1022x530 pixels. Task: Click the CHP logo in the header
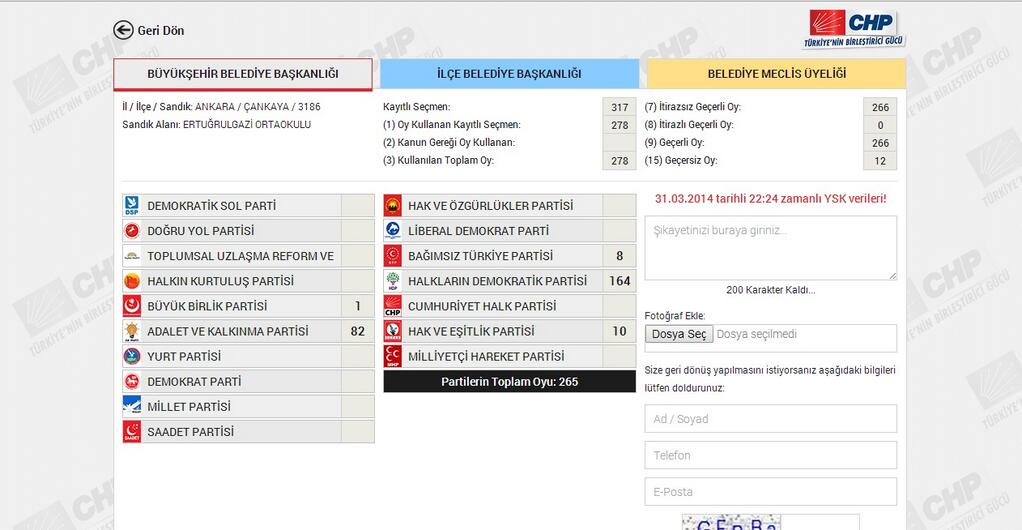(x=854, y=29)
